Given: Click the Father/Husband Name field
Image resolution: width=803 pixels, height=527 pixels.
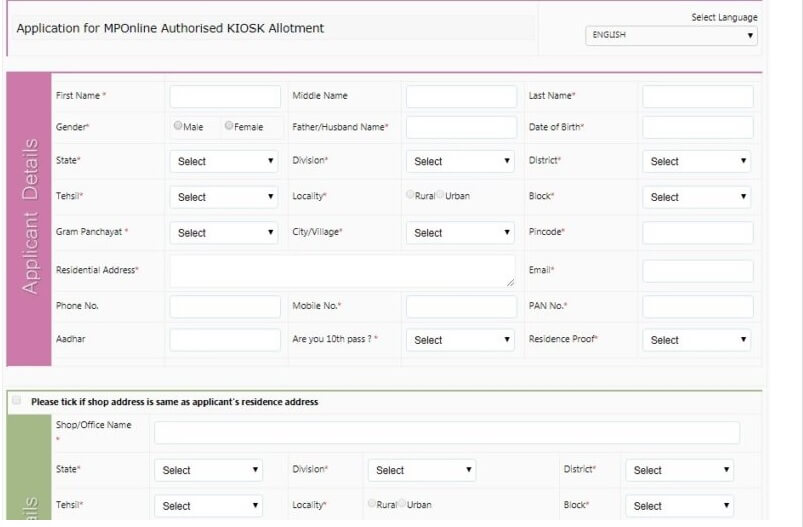Looking at the screenshot, I should [x=461, y=127].
